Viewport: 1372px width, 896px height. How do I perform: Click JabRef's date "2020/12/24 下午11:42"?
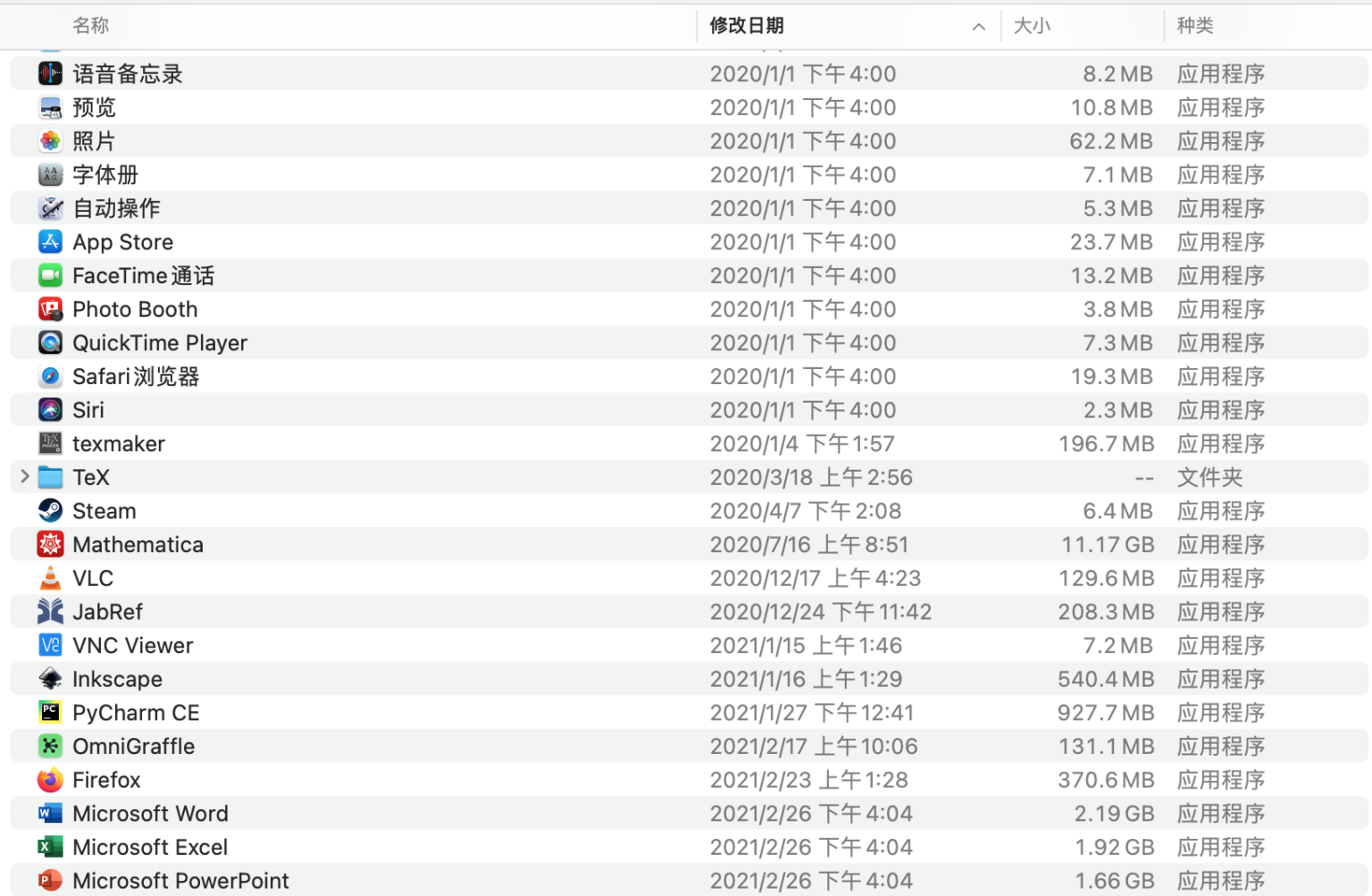click(x=820, y=612)
